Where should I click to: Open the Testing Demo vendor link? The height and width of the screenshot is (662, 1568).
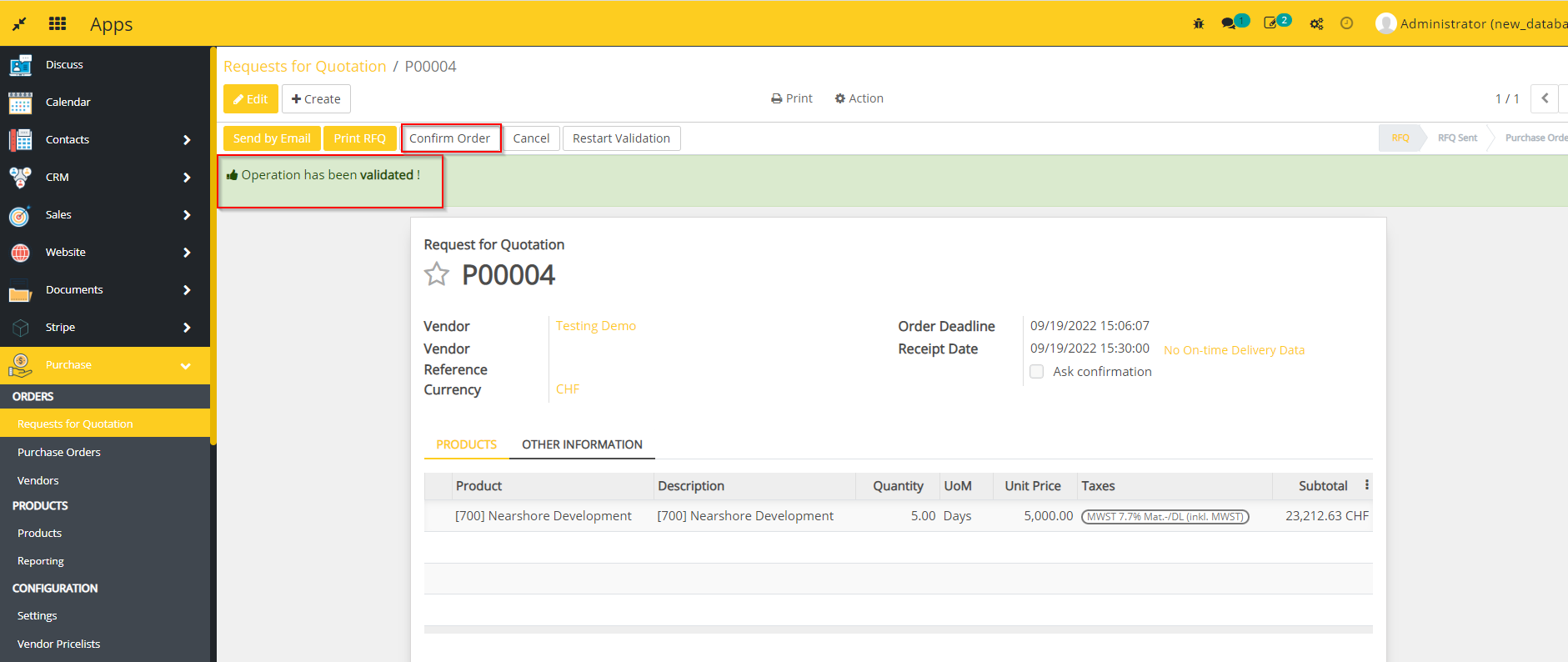click(595, 326)
